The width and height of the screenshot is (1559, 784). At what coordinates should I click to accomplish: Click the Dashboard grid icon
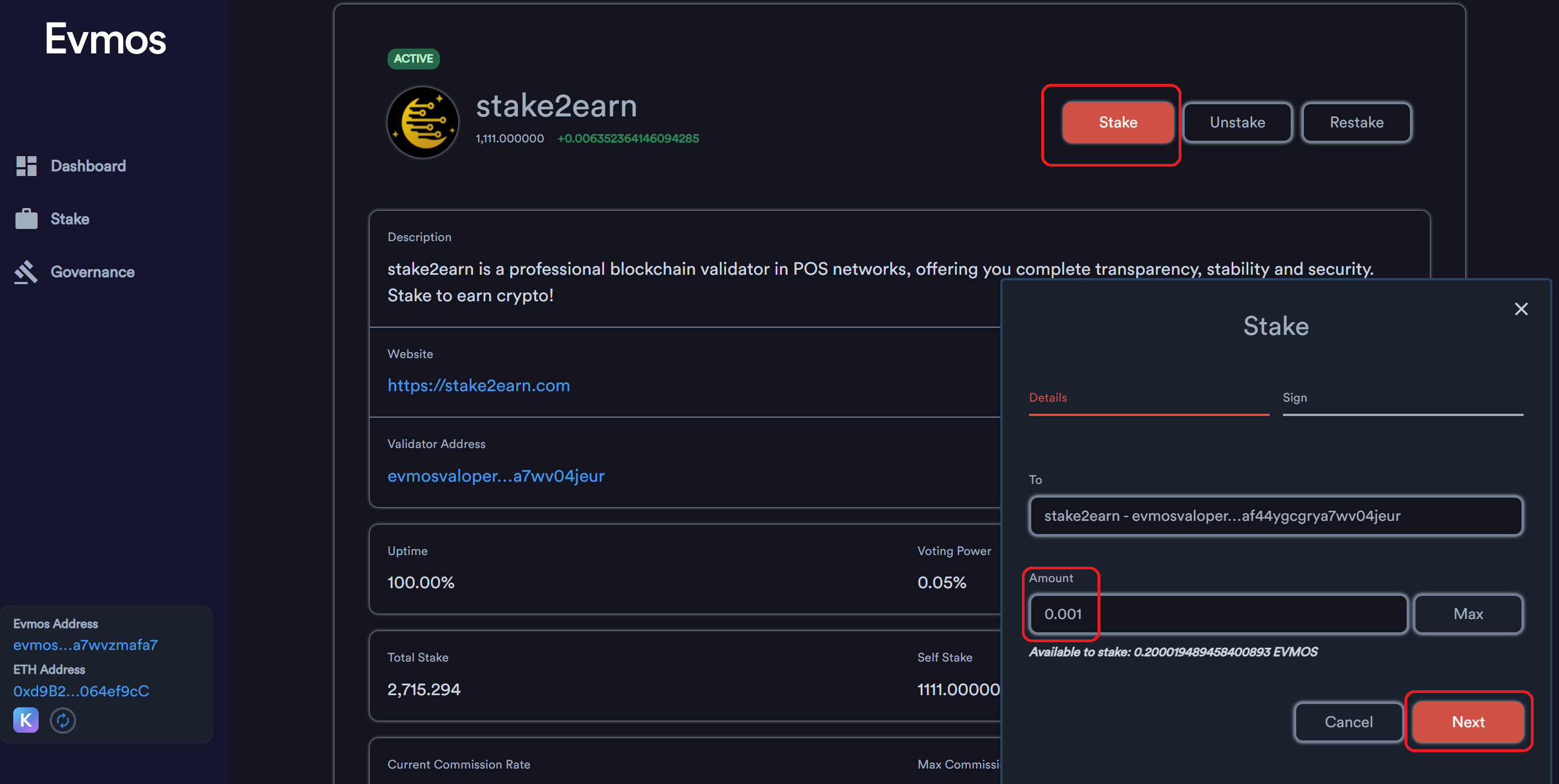[26, 166]
